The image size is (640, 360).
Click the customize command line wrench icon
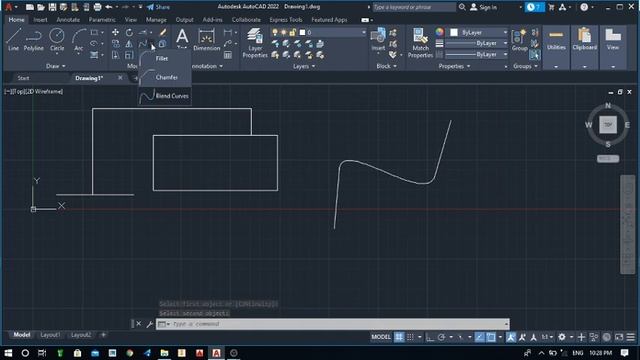[149, 324]
